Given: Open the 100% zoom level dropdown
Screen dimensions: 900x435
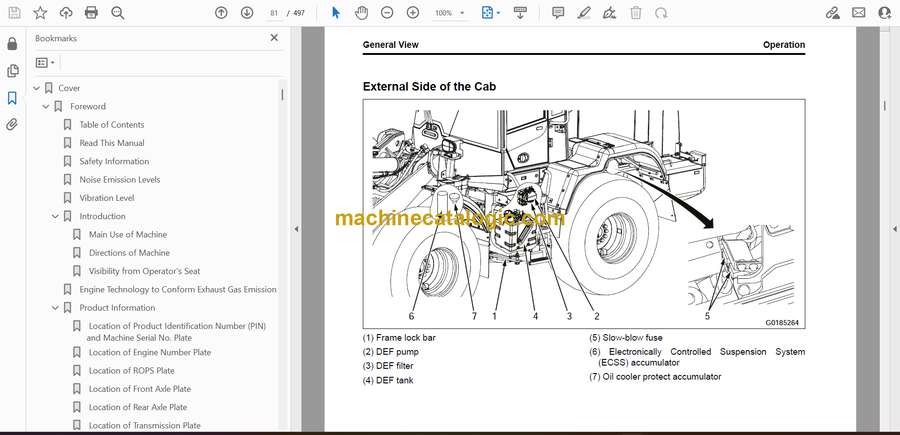Looking at the screenshot, I should pos(449,13).
